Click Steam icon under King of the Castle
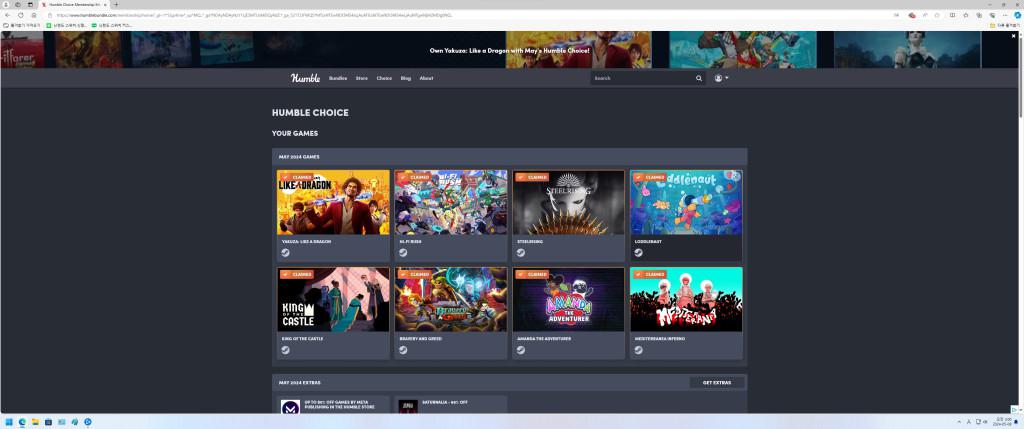Screen dimensions: 1024x429 click(286, 350)
